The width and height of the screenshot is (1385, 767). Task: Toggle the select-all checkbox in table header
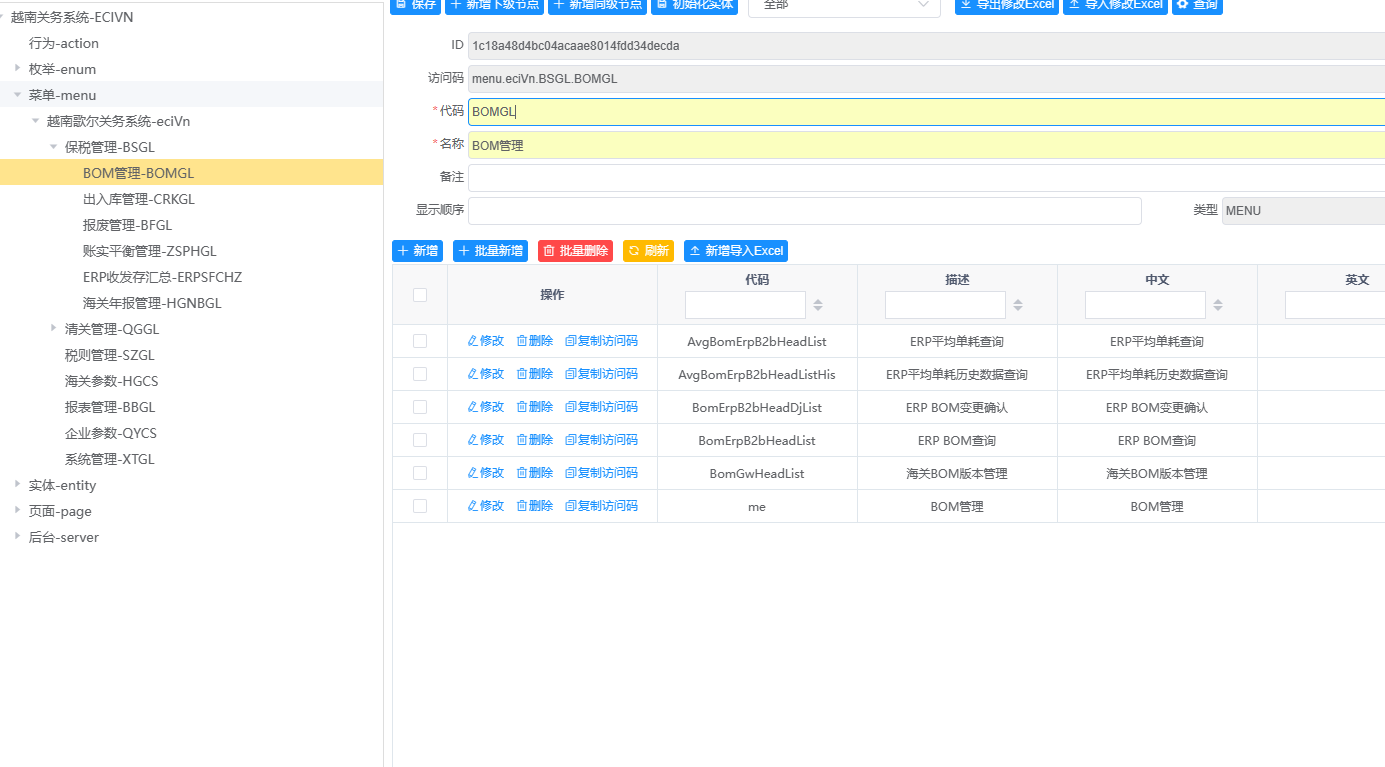tap(420, 295)
